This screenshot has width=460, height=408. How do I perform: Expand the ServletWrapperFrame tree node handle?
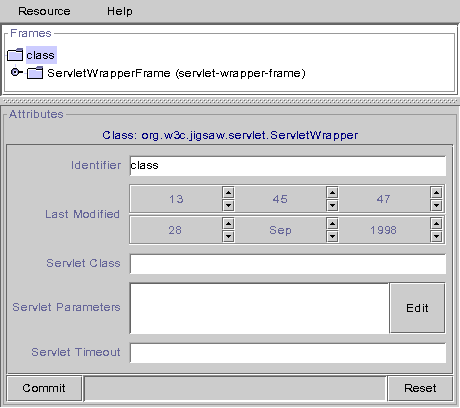(x=15, y=72)
